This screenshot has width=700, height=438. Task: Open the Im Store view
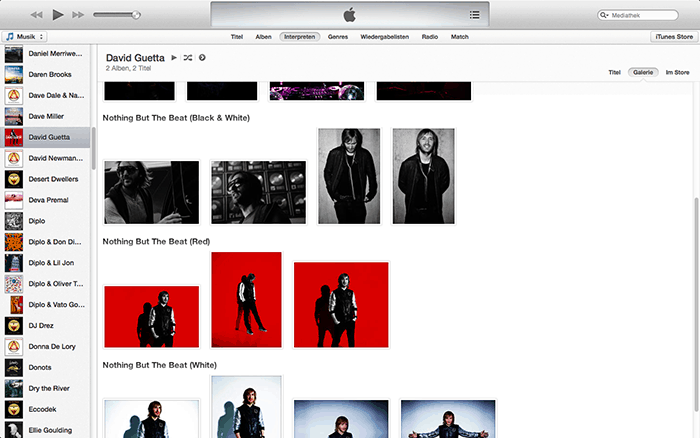[677, 72]
